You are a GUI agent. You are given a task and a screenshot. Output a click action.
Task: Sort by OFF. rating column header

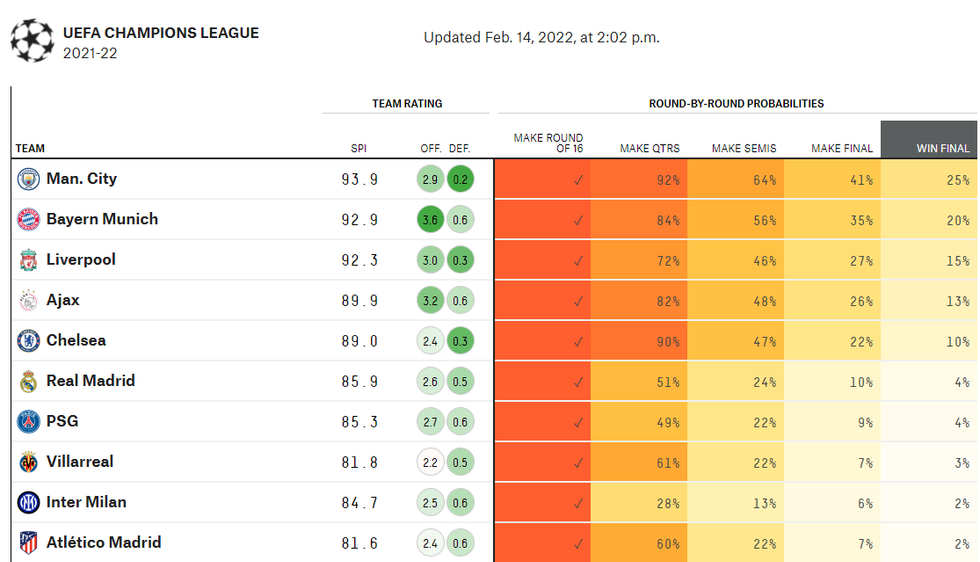click(431, 149)
